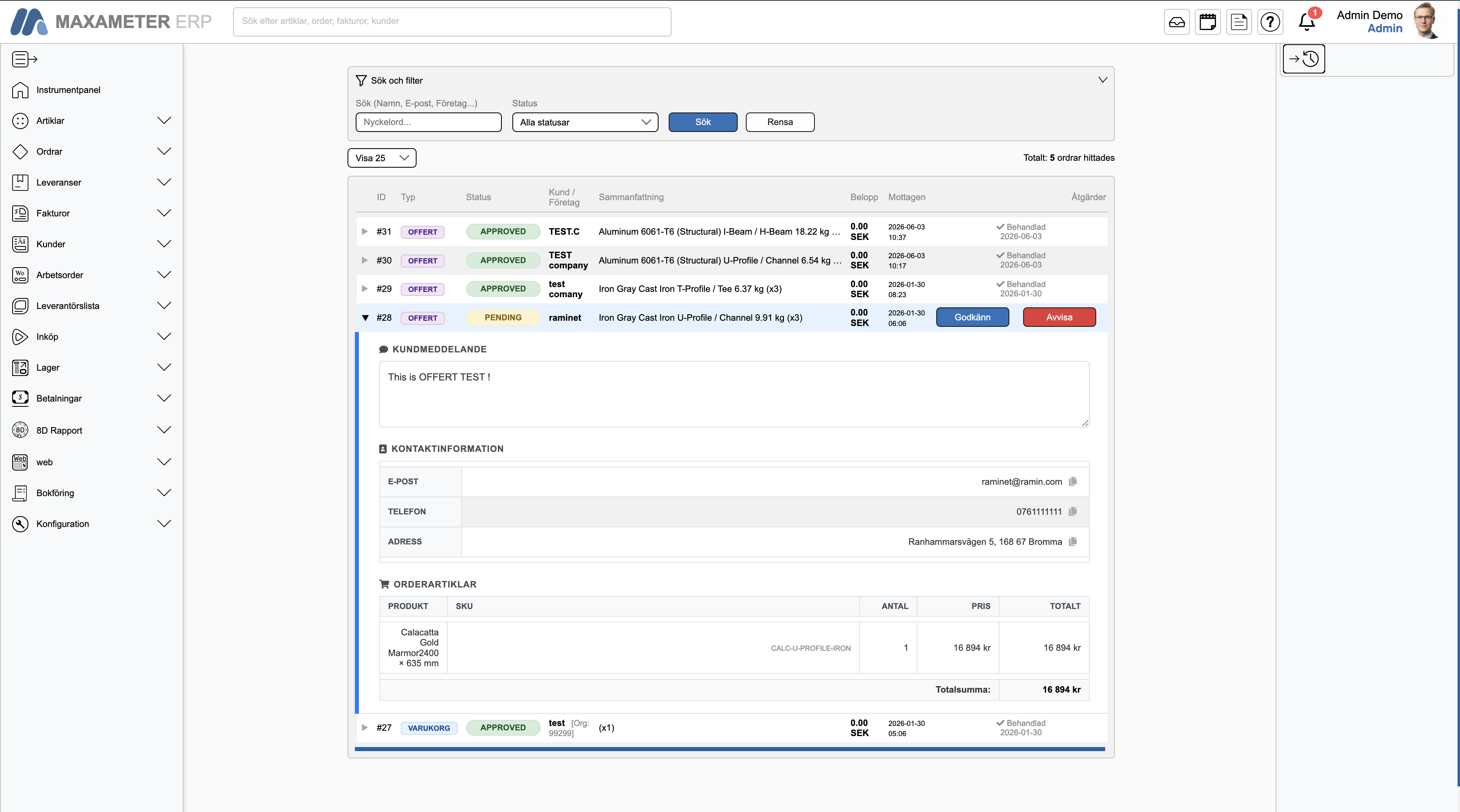
Task: Focus the Nyckelord keyword field
Action: (428, 122)
